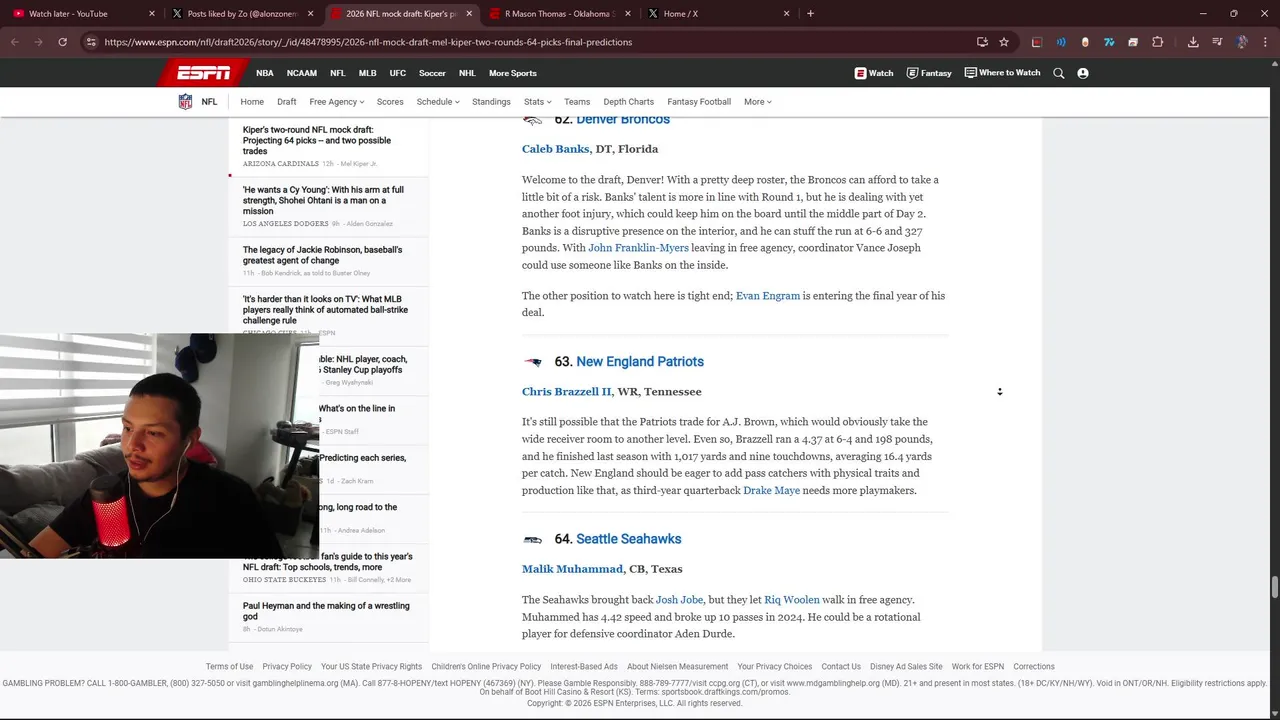Close the Watch later - YouTube tab
Image resolution: width=1280 pixels, height=720 pixels.
(152, 14)
